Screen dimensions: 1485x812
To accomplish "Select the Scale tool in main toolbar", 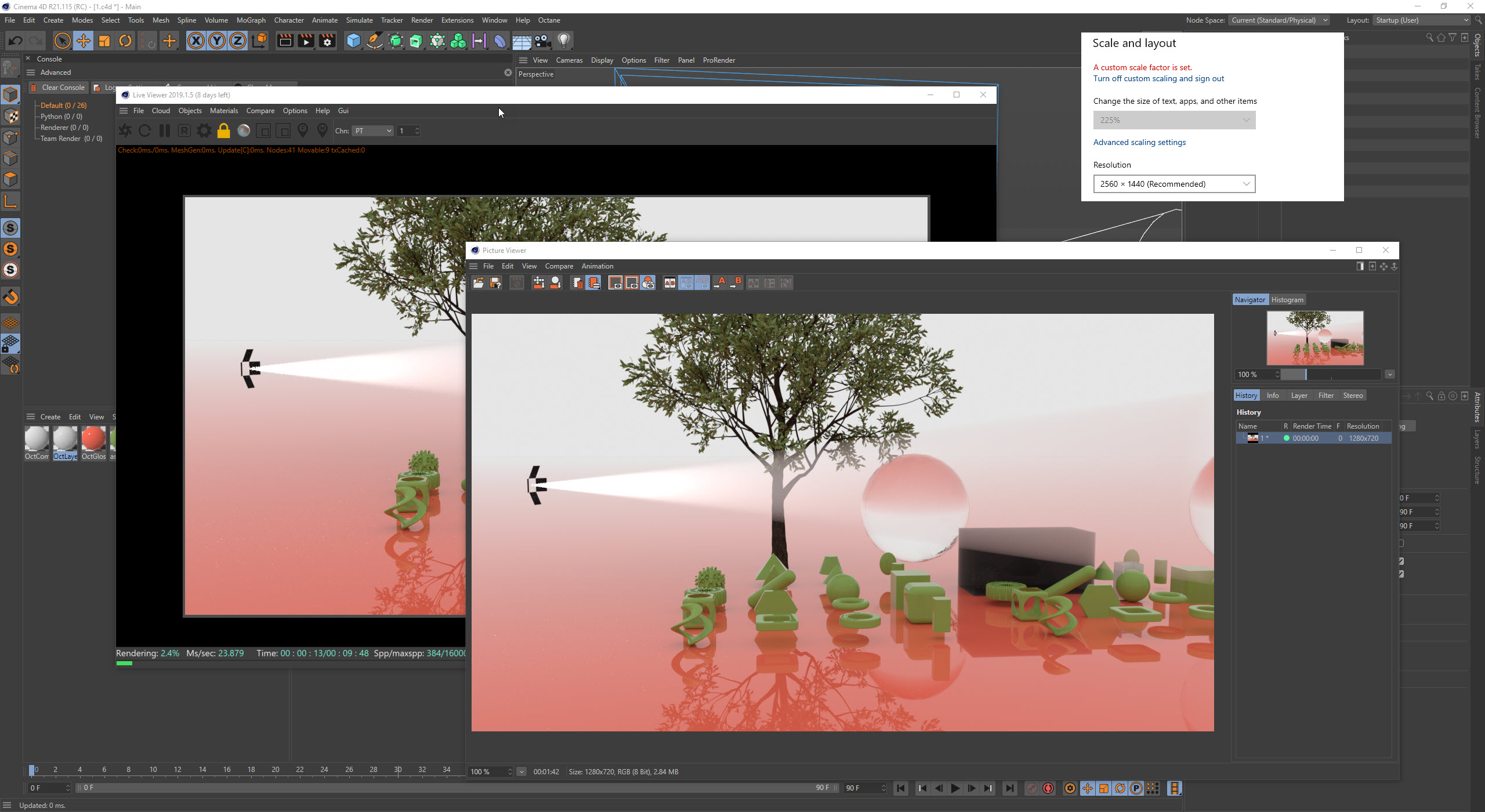I will [104, 41].
